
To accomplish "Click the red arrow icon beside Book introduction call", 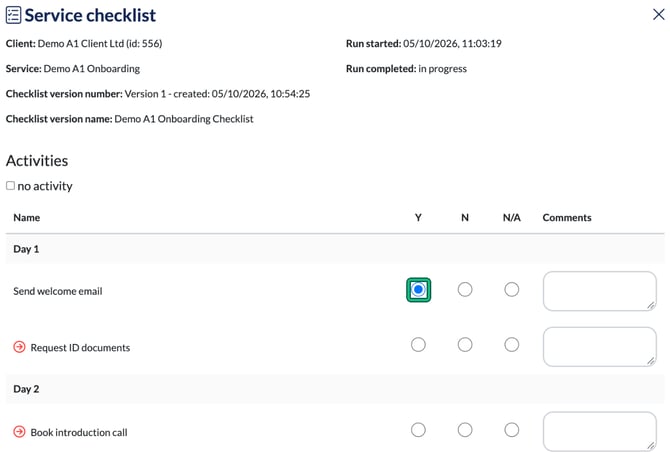I will pos(19,432).
